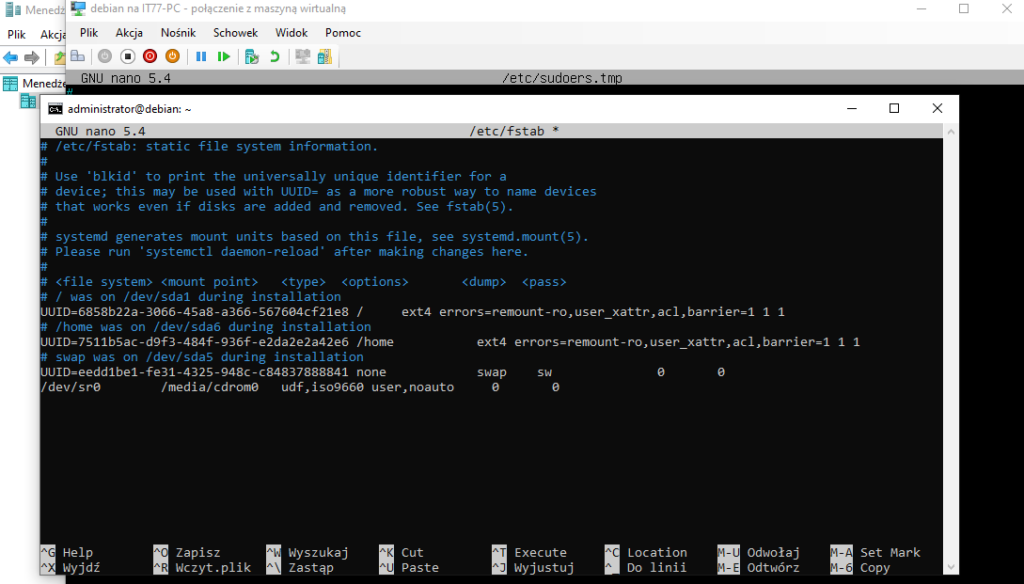Reset the VM using the green play icon
Image resolution: width=1024 pixels, height=584 pixels.
coord(223,57)
